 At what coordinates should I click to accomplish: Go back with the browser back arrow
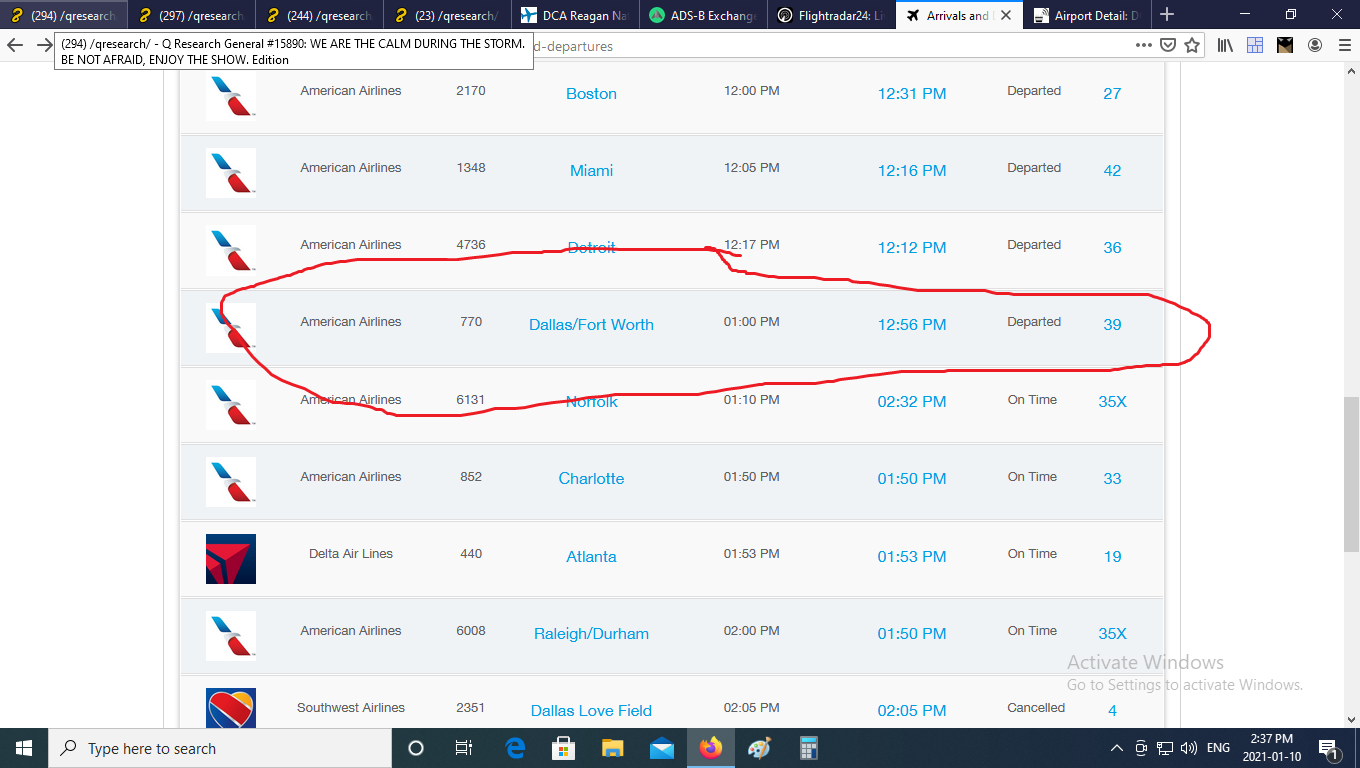(15, 45)
